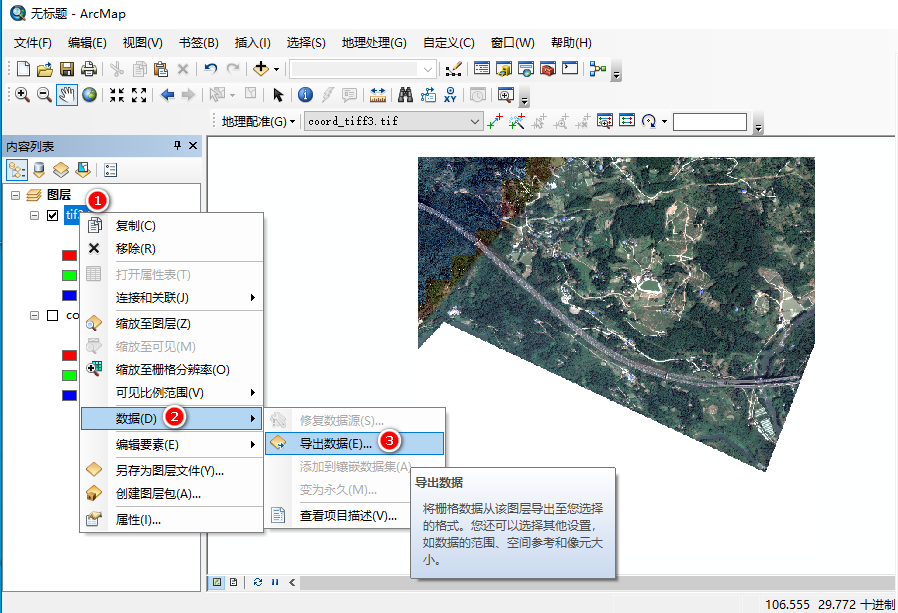Click Fixed Zoom In arrows icon
898x613 pixels.
click(117, 95)
